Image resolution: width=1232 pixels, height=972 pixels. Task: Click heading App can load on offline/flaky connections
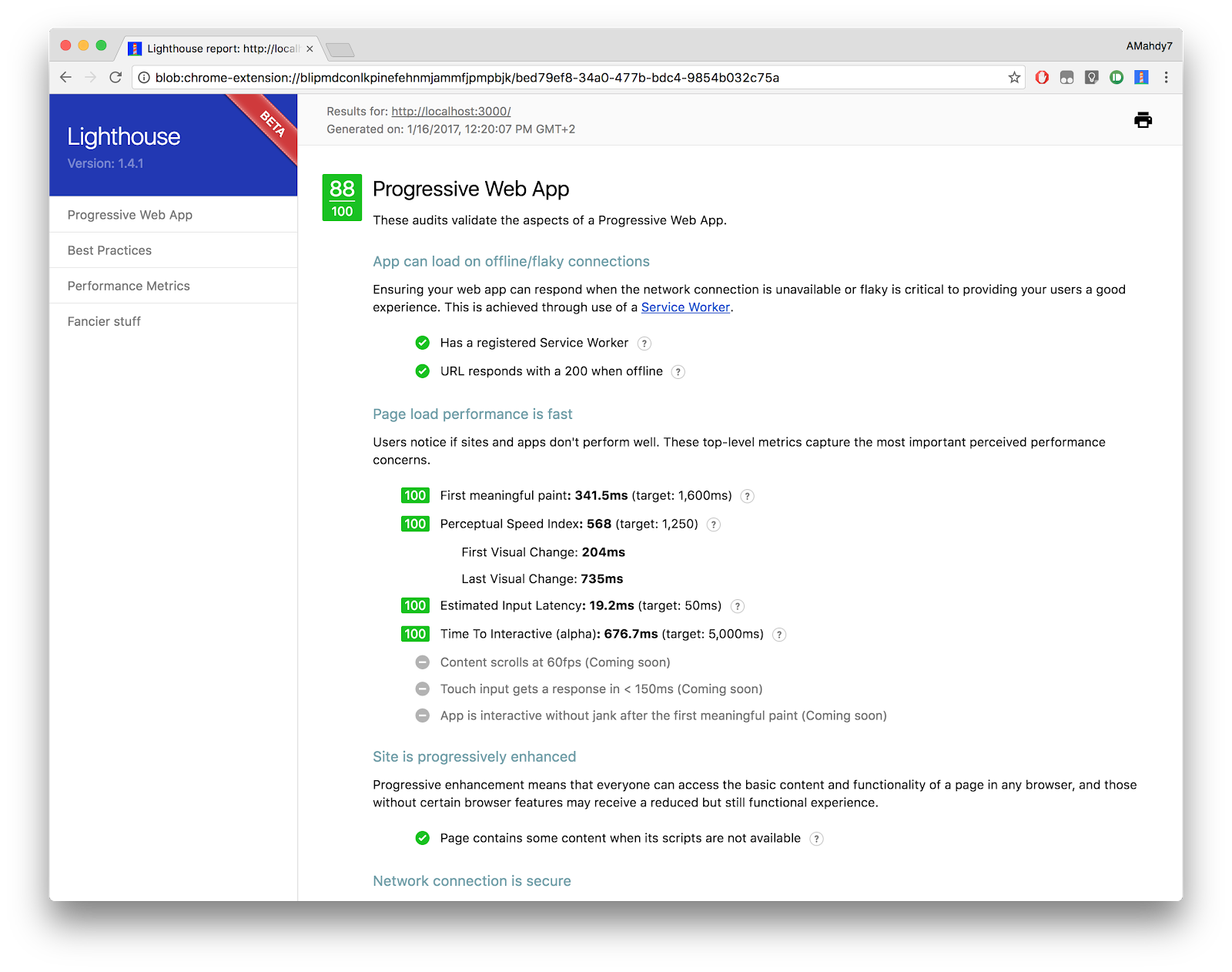click(511, 262)
